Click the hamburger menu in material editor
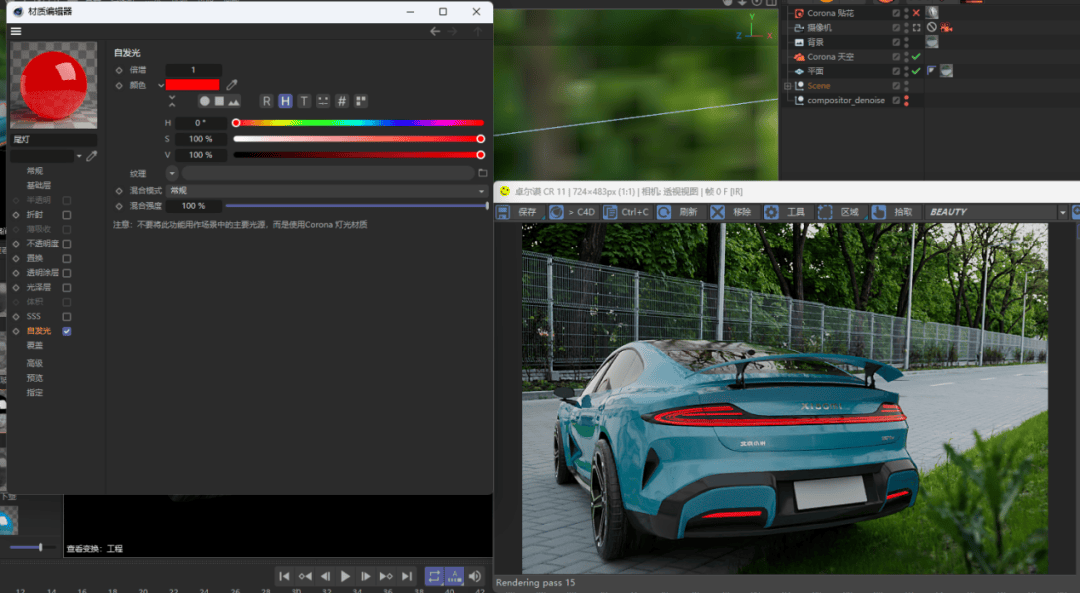The image size is (1080, 593). (16, 31)
